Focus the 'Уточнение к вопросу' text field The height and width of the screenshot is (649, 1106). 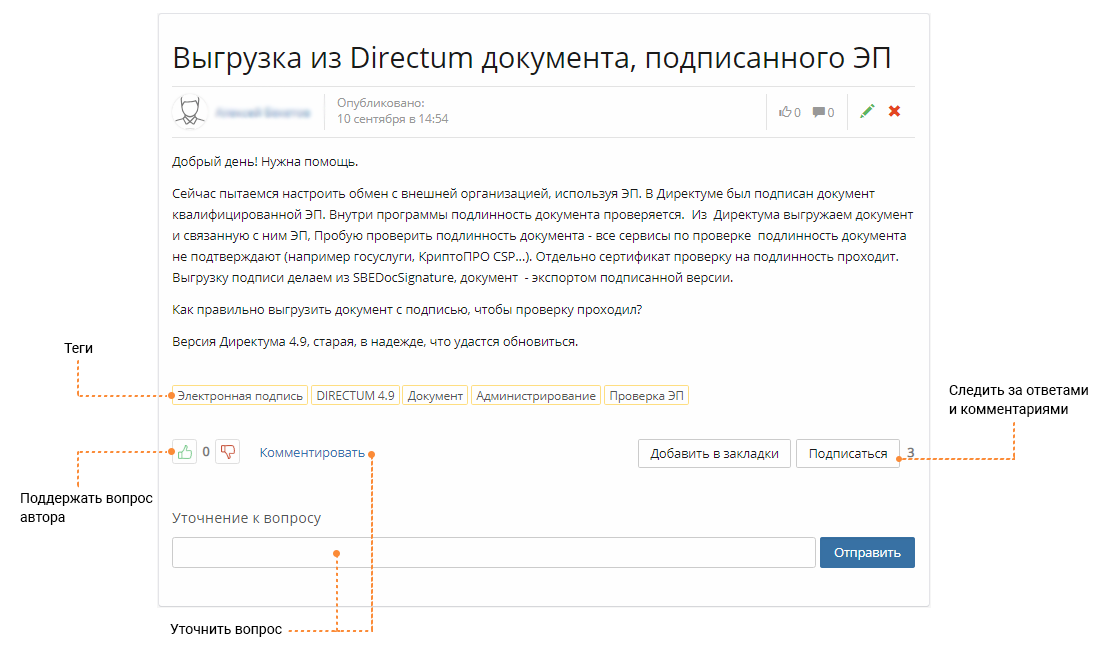[493, 553]
